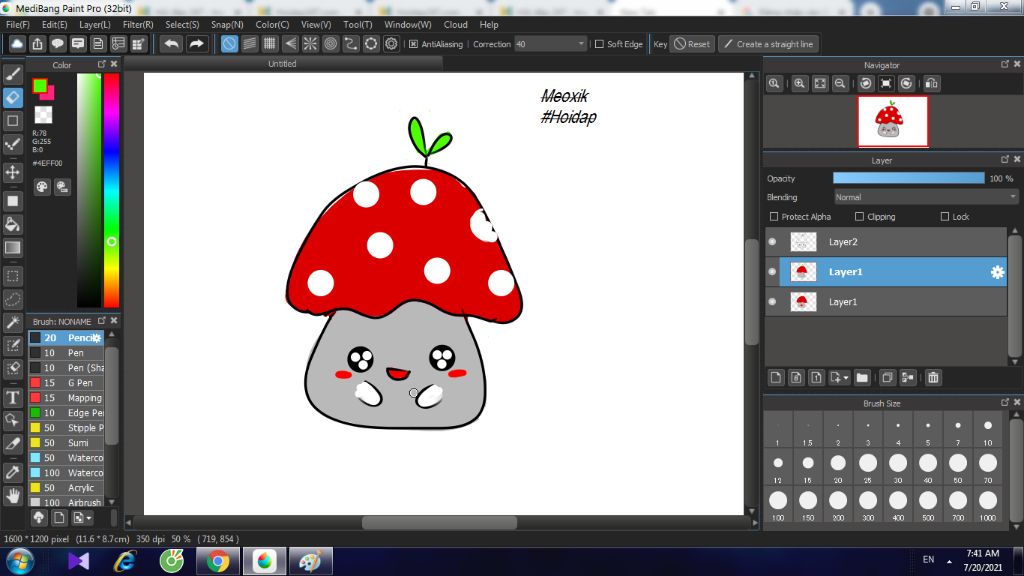
Task: Click the Create a straight line button
Action: click(x=769, y=44)
